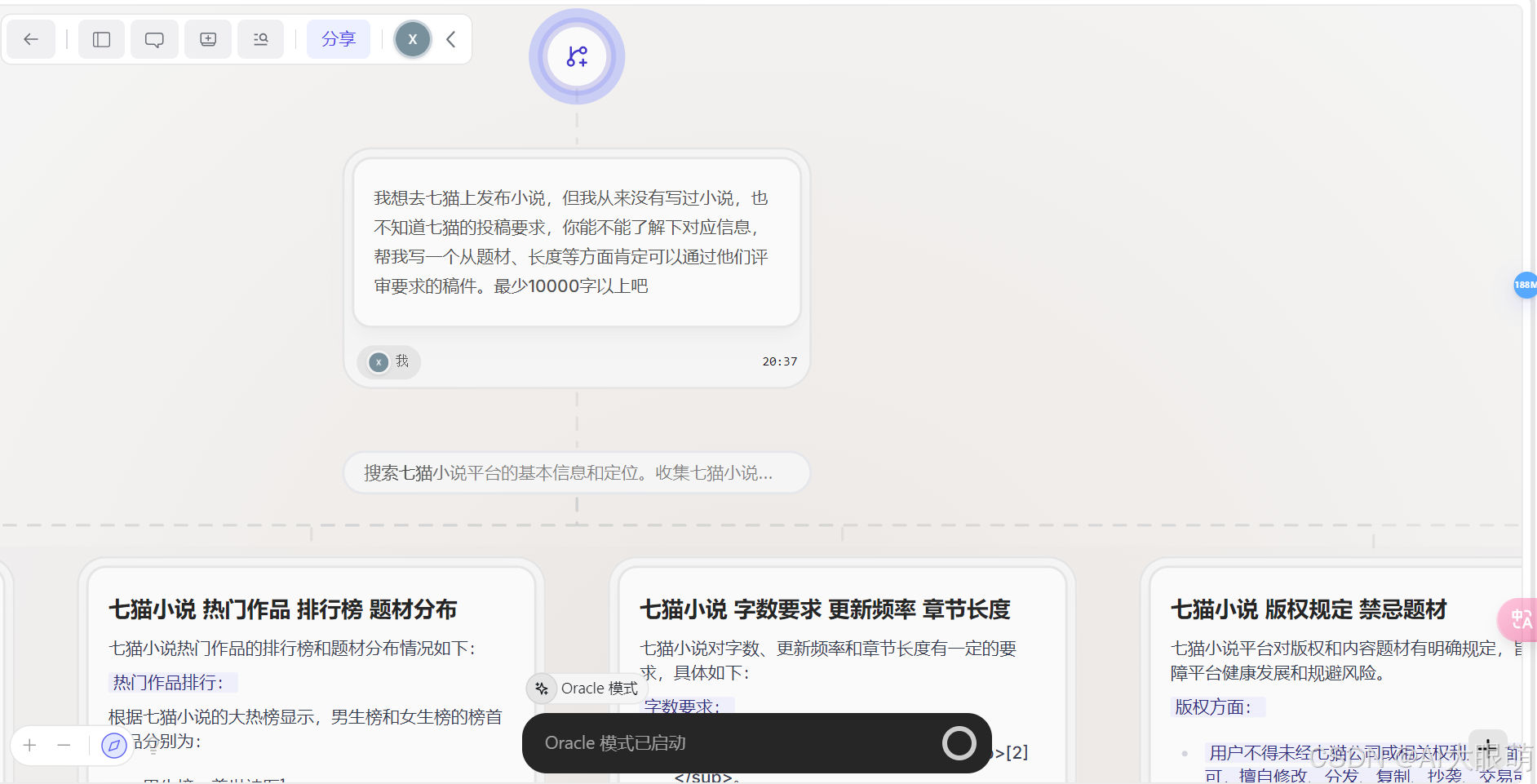Open the search list icon
The image size is (1537, 784).
260,39
